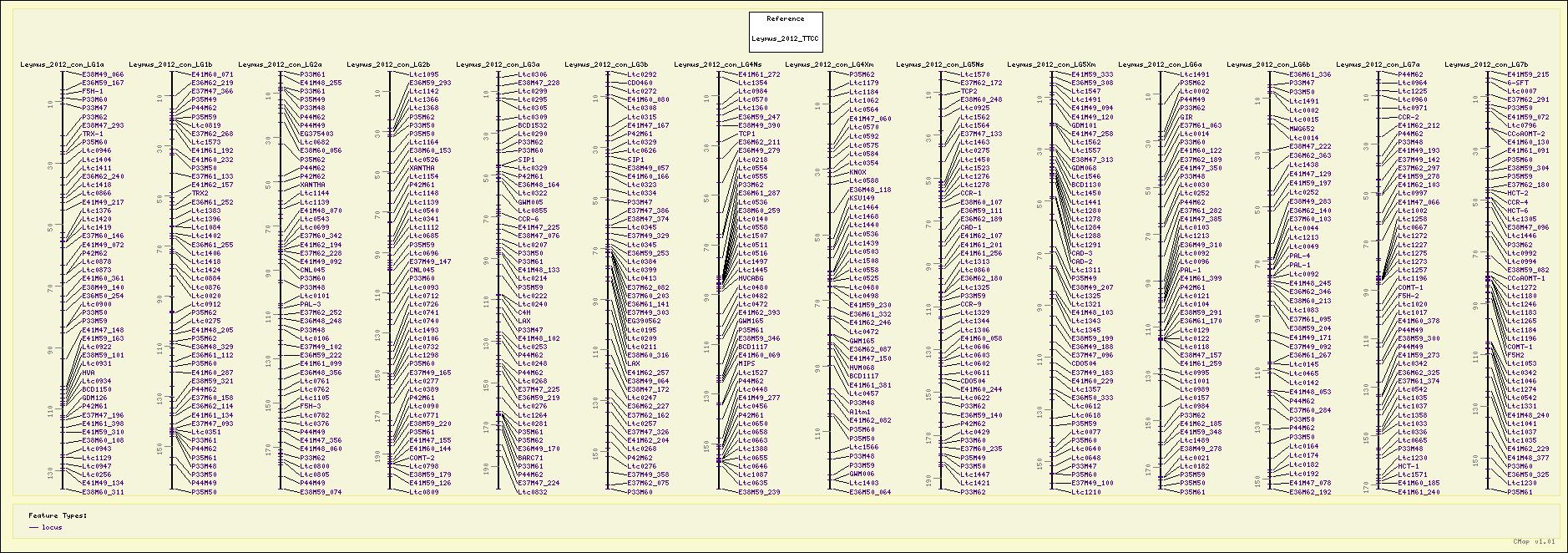
Task: Click the KNOX locus on LG4Xm
Action: [x=857, y=172]
